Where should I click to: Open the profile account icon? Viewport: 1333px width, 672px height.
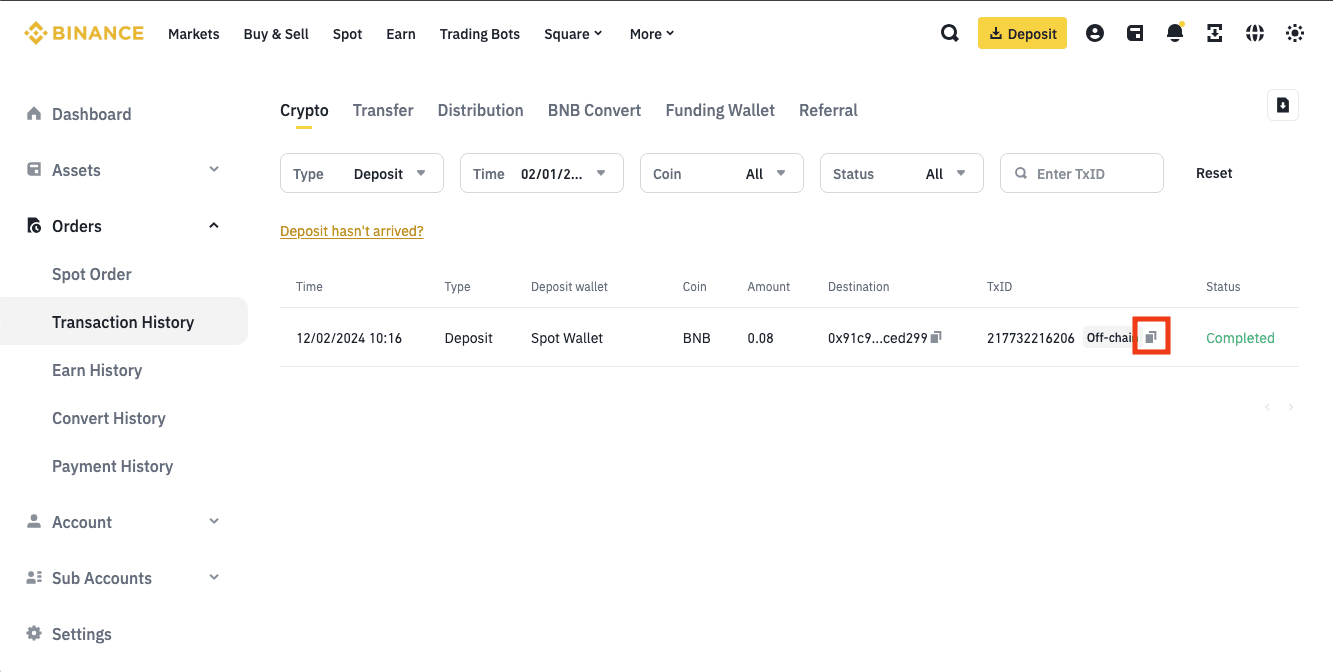[1095, 33]
